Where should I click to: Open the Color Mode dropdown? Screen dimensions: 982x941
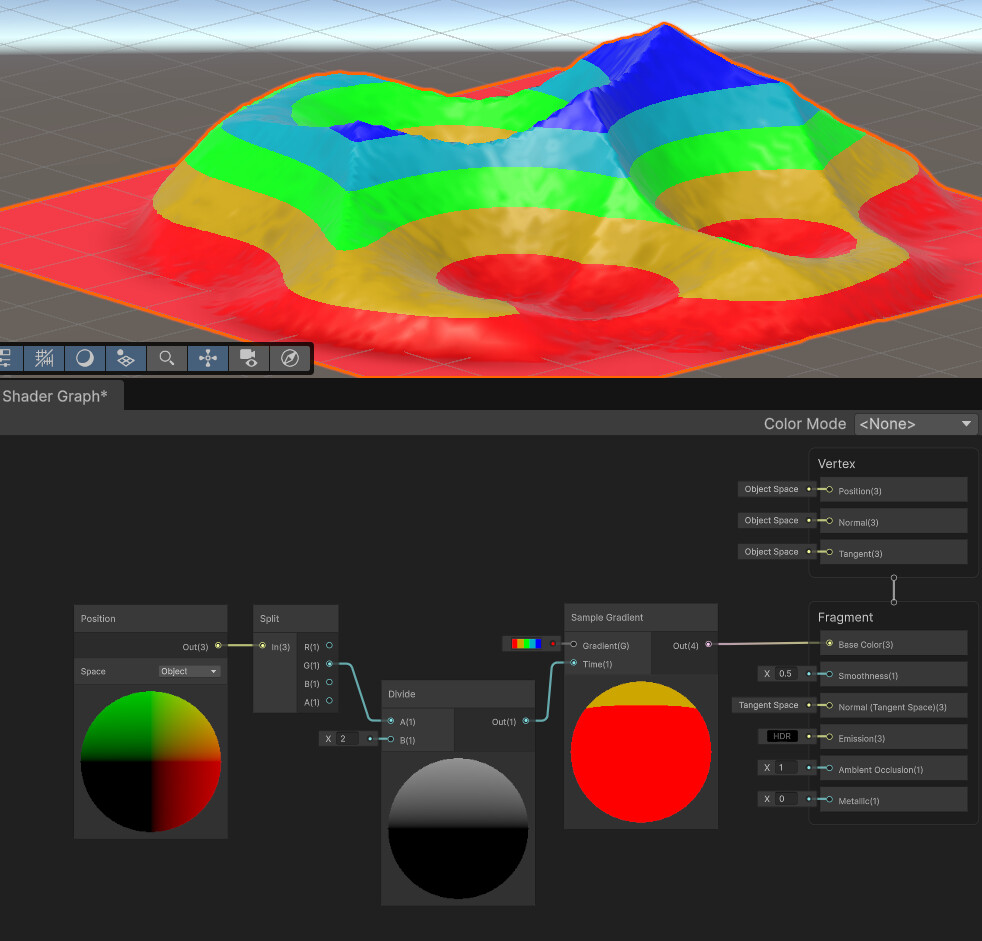point(915,423)
